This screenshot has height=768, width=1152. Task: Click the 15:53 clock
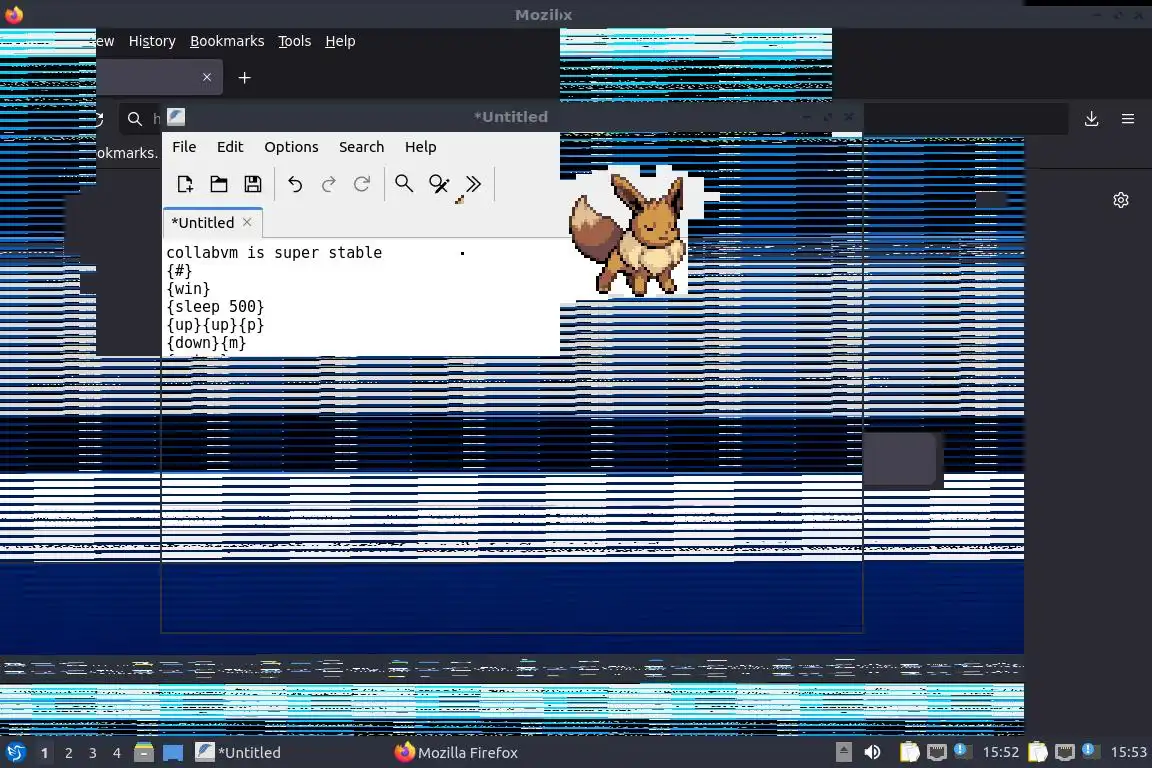1128,752
